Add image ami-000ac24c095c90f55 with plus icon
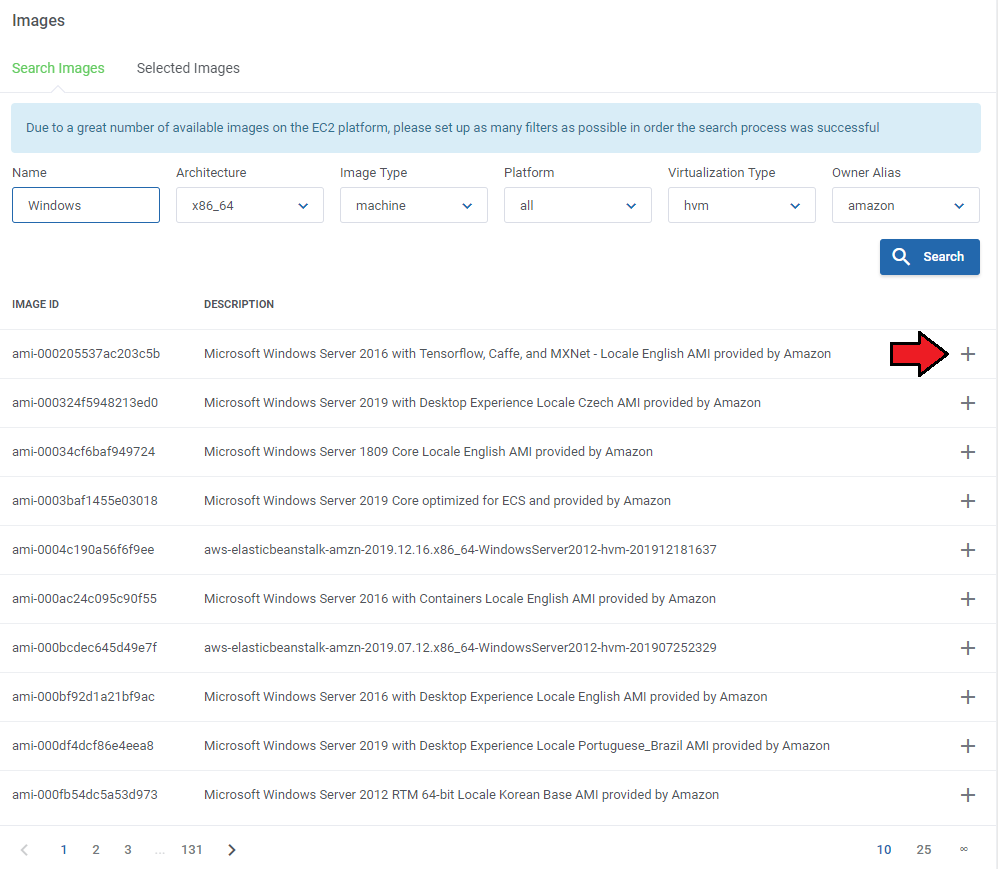Image resolution: width=998 pixels, height=869 pixels. [967, 599]
